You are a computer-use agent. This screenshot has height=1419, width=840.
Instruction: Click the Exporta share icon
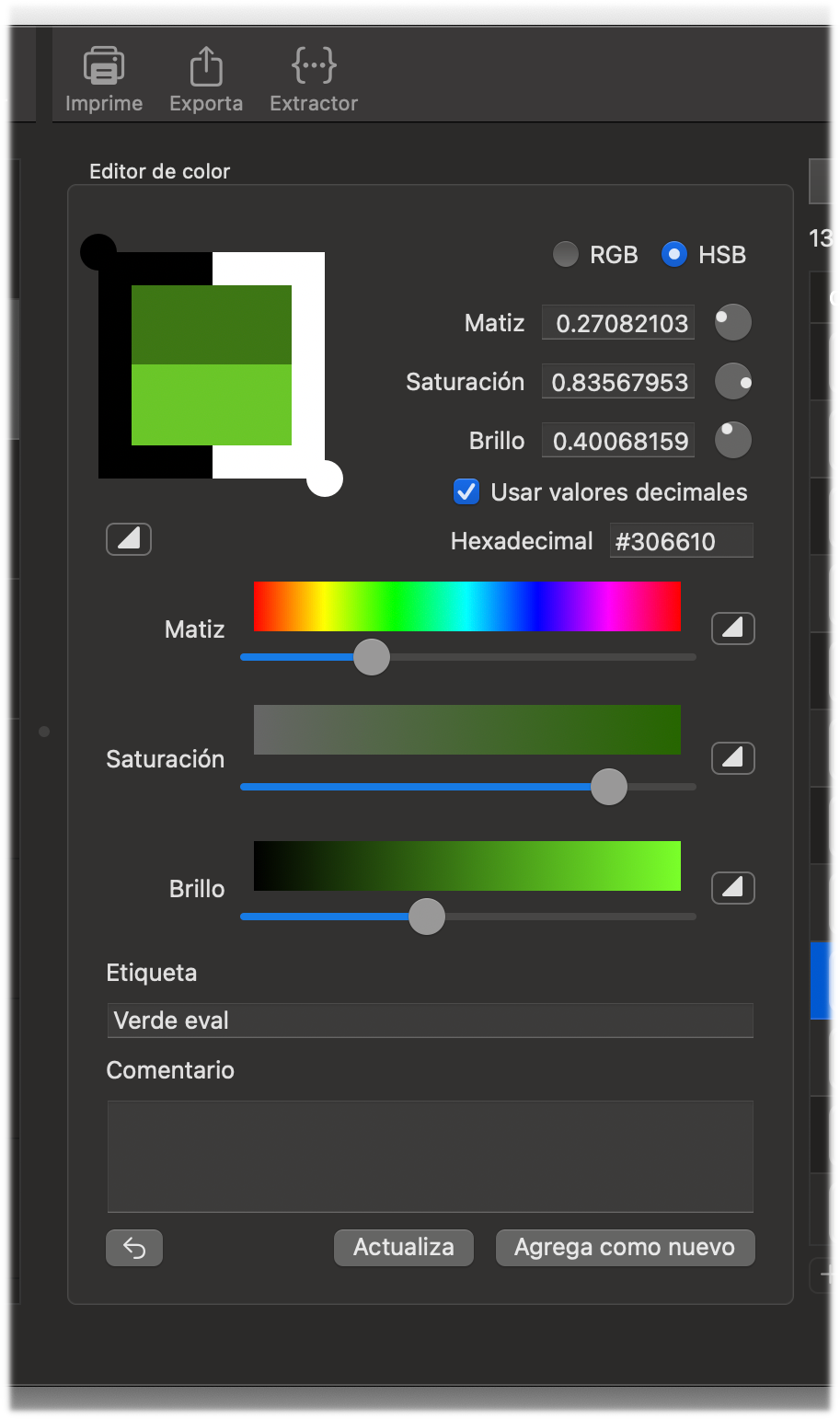[206, 67]
